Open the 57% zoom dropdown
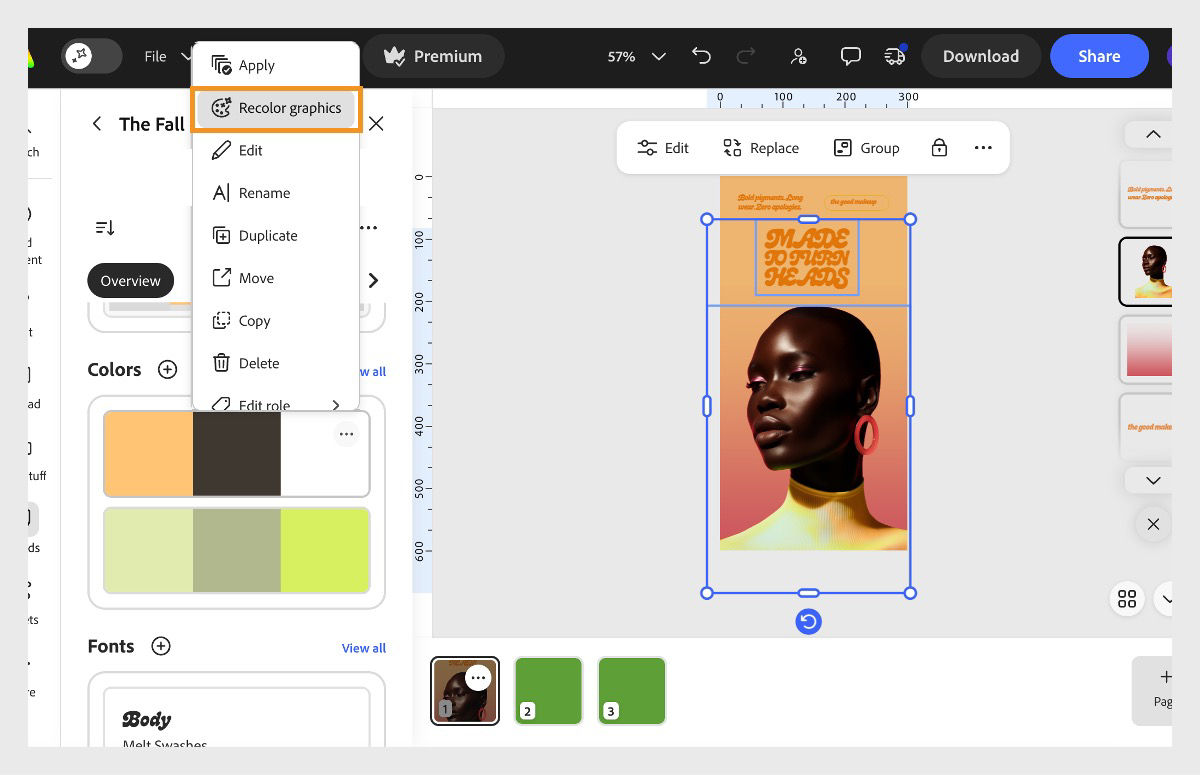Screen dimensions: 1200x775 (x=636, y=56)
